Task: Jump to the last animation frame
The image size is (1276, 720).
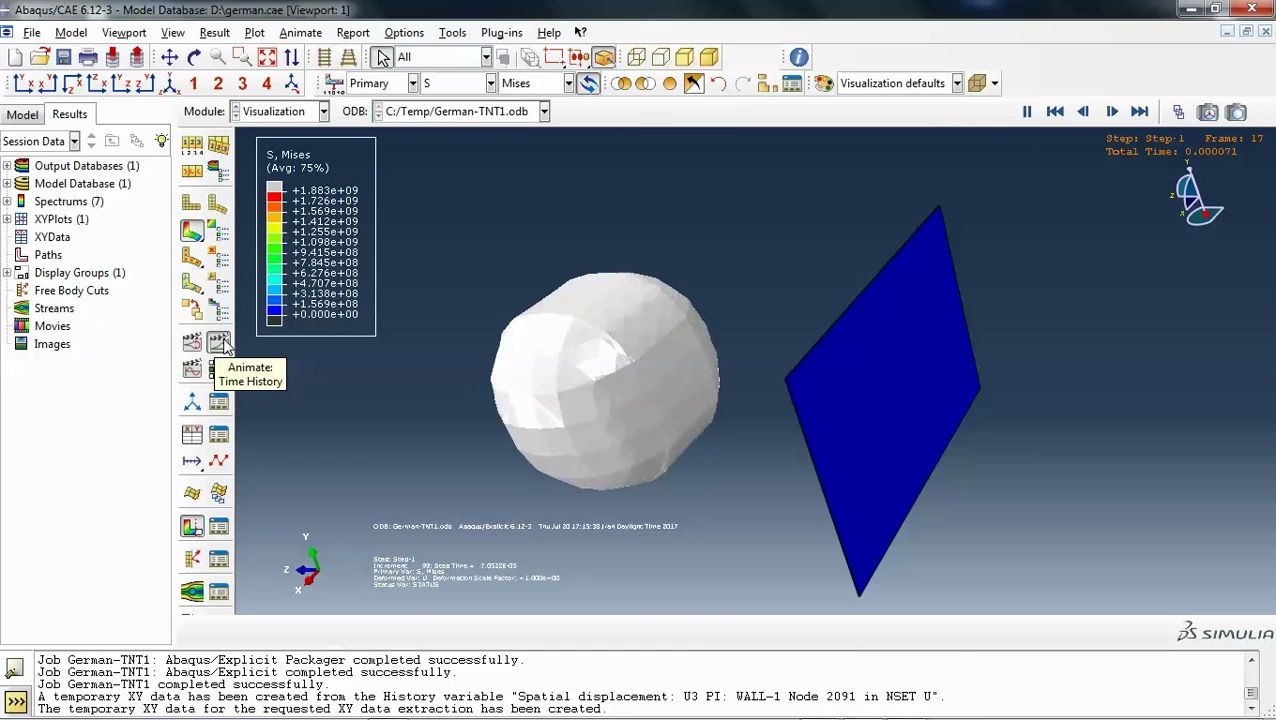Action: 1140,112
